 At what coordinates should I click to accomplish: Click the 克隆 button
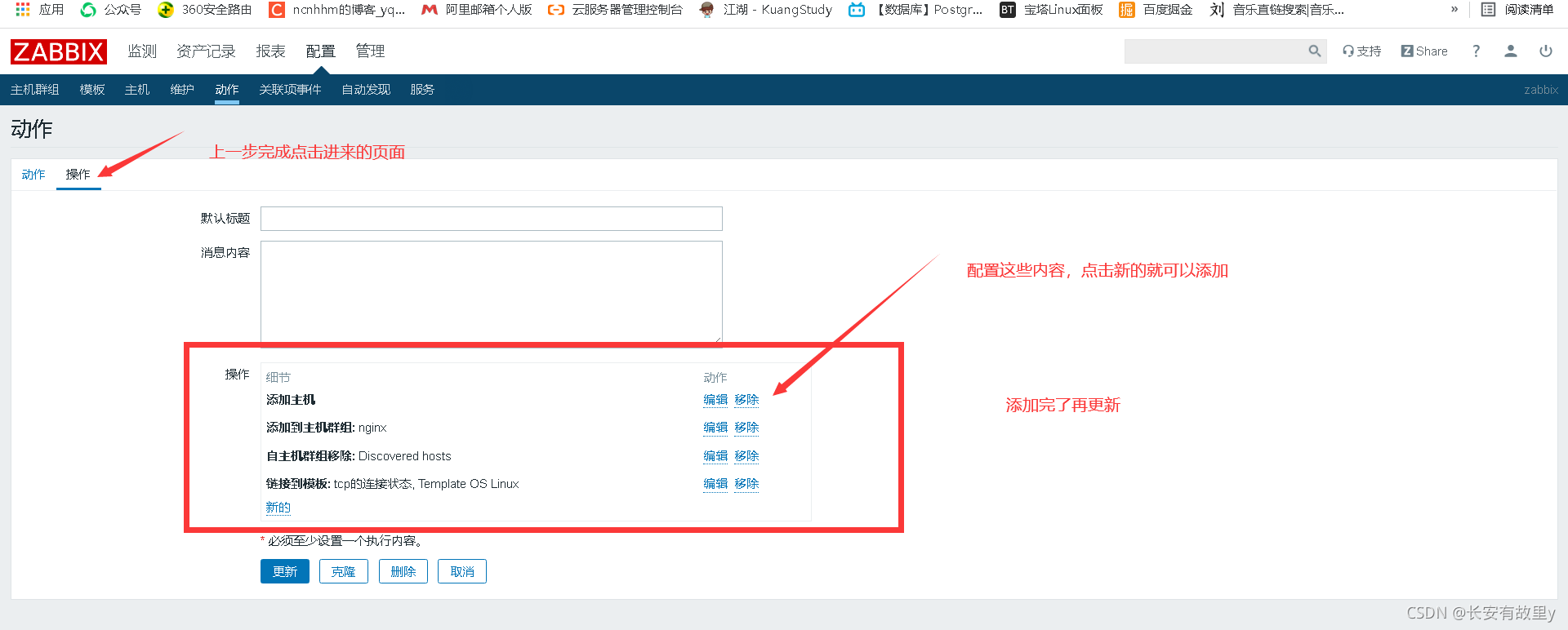(x=344, y=571)
